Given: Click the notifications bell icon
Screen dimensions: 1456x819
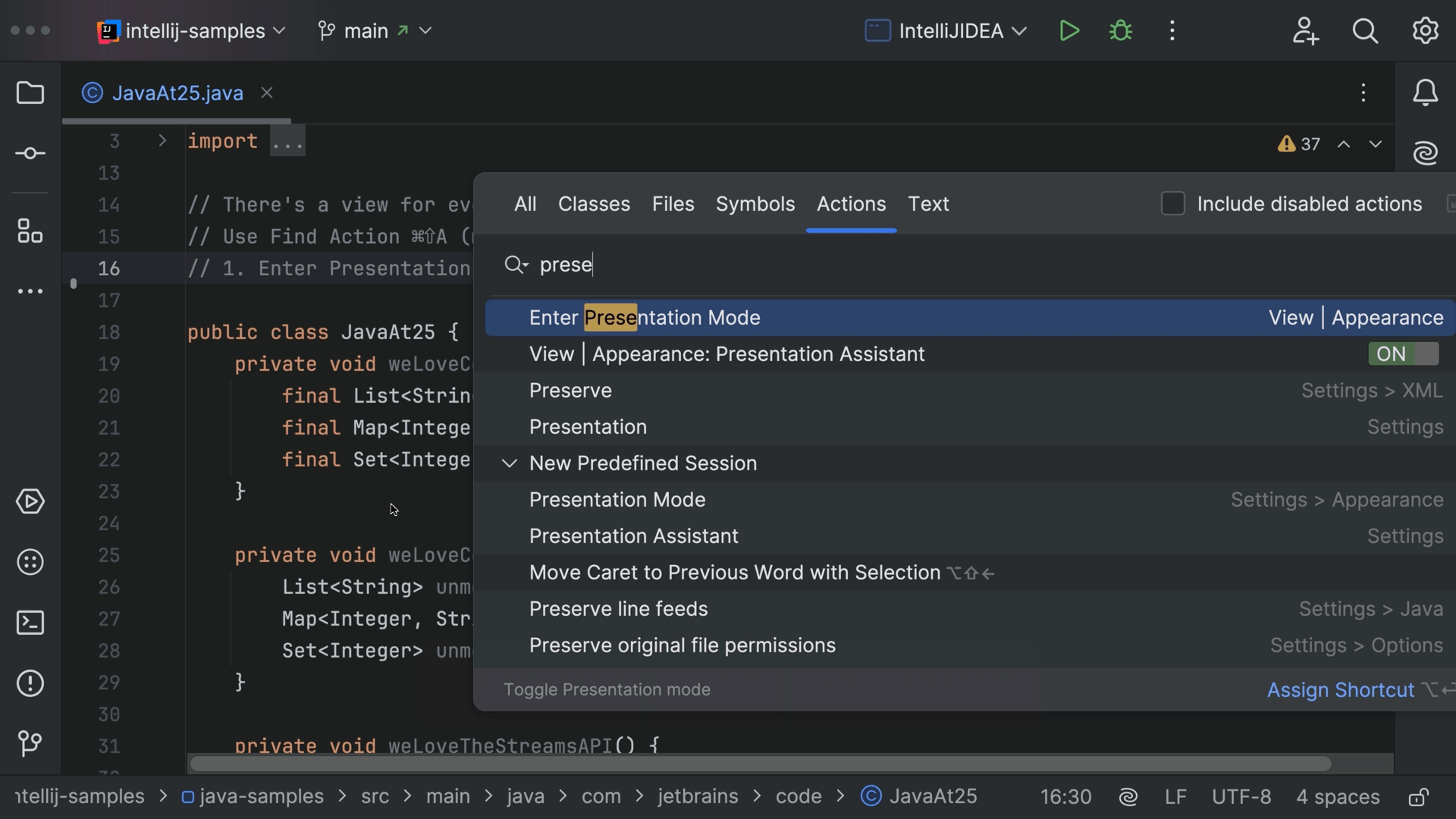Looking at the screenshot, I should click(1425, 92).
